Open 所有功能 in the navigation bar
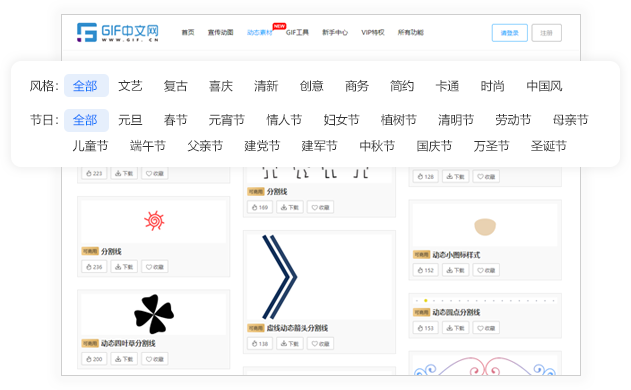631x390 pixels. click(410, 33)
